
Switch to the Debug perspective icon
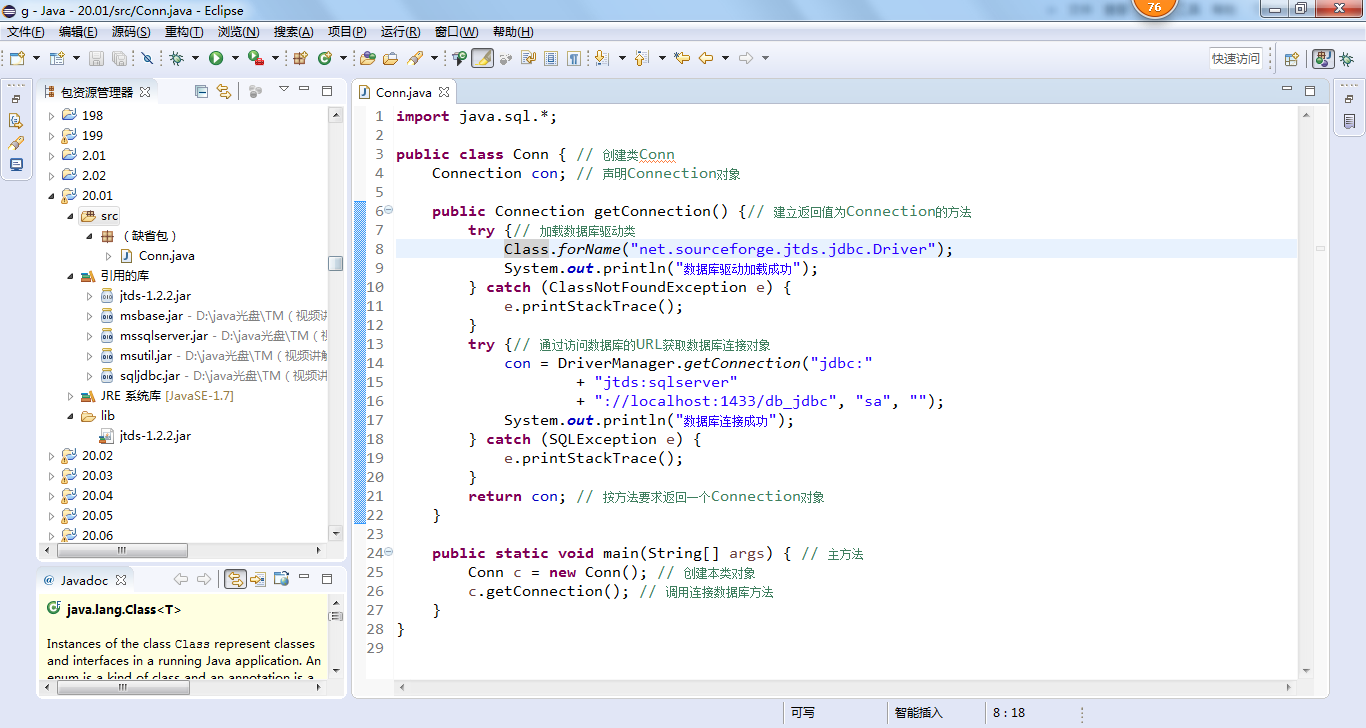(1347, 59)
